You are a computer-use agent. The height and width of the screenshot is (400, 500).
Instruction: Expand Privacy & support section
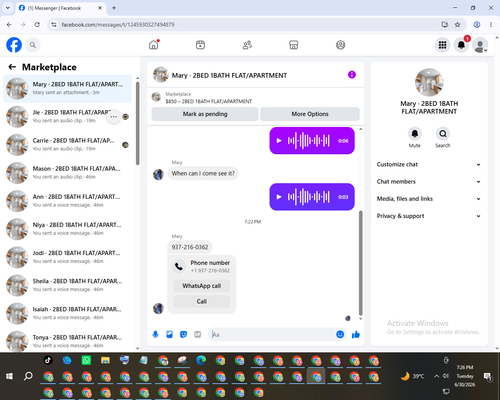click(429, 216)
